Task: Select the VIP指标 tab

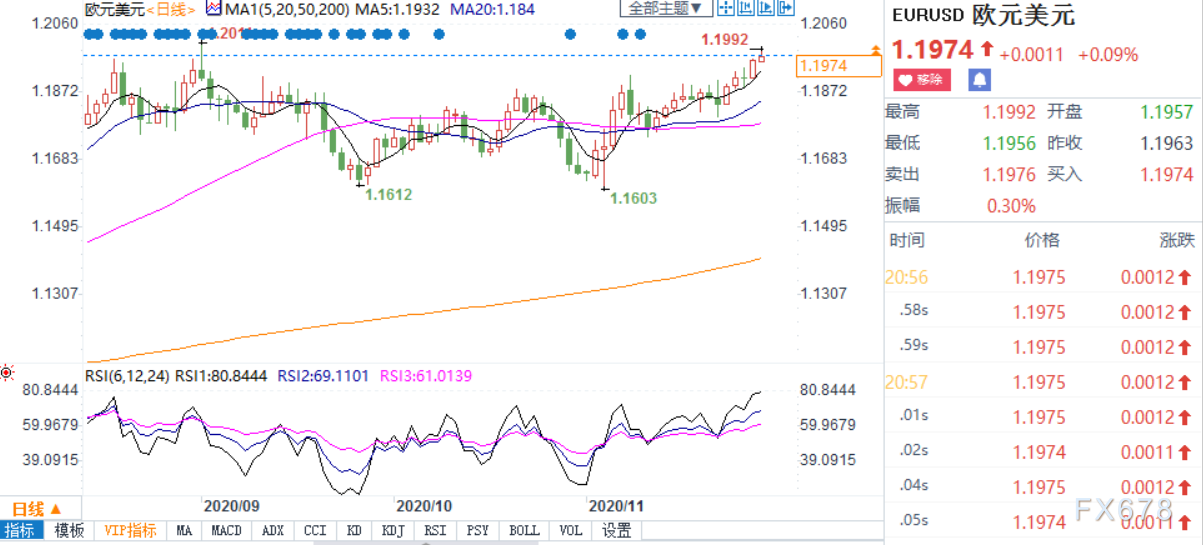Action: click(130, 530)
